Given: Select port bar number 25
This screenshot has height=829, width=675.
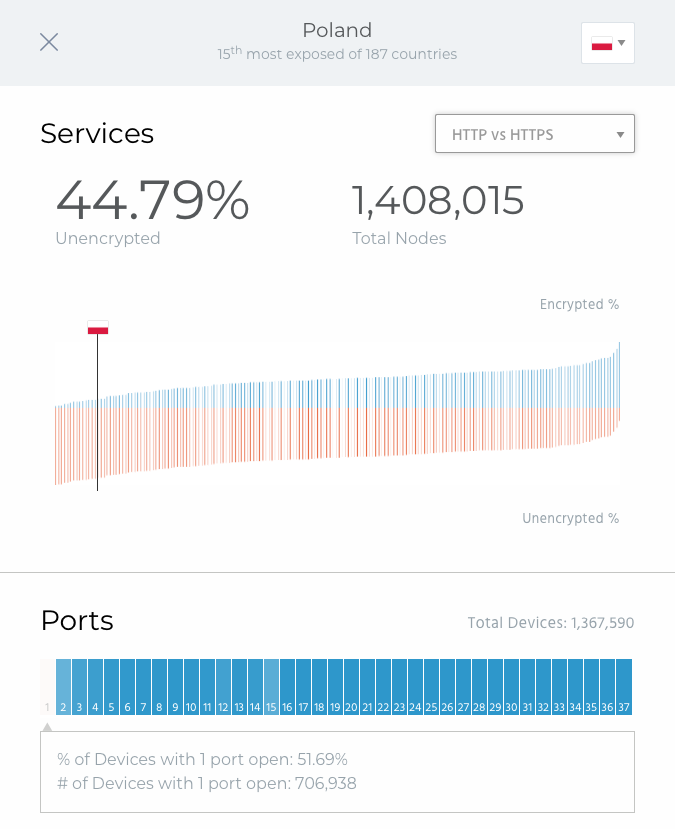Looking at the screenshot, I should (x=431, y=687).
